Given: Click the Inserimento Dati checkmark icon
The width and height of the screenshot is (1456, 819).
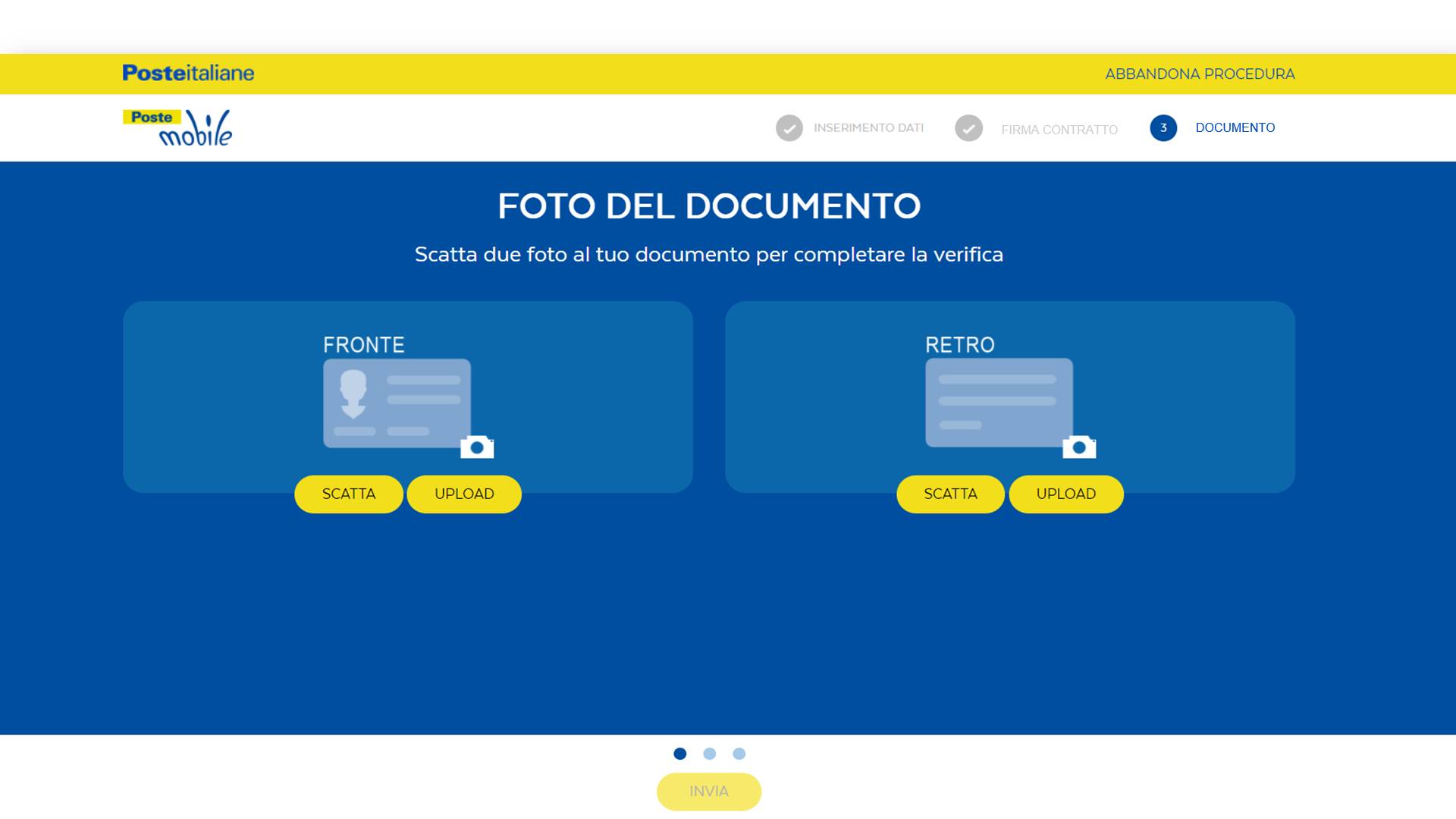Looking at the screenshot, I should click(789, 128).
